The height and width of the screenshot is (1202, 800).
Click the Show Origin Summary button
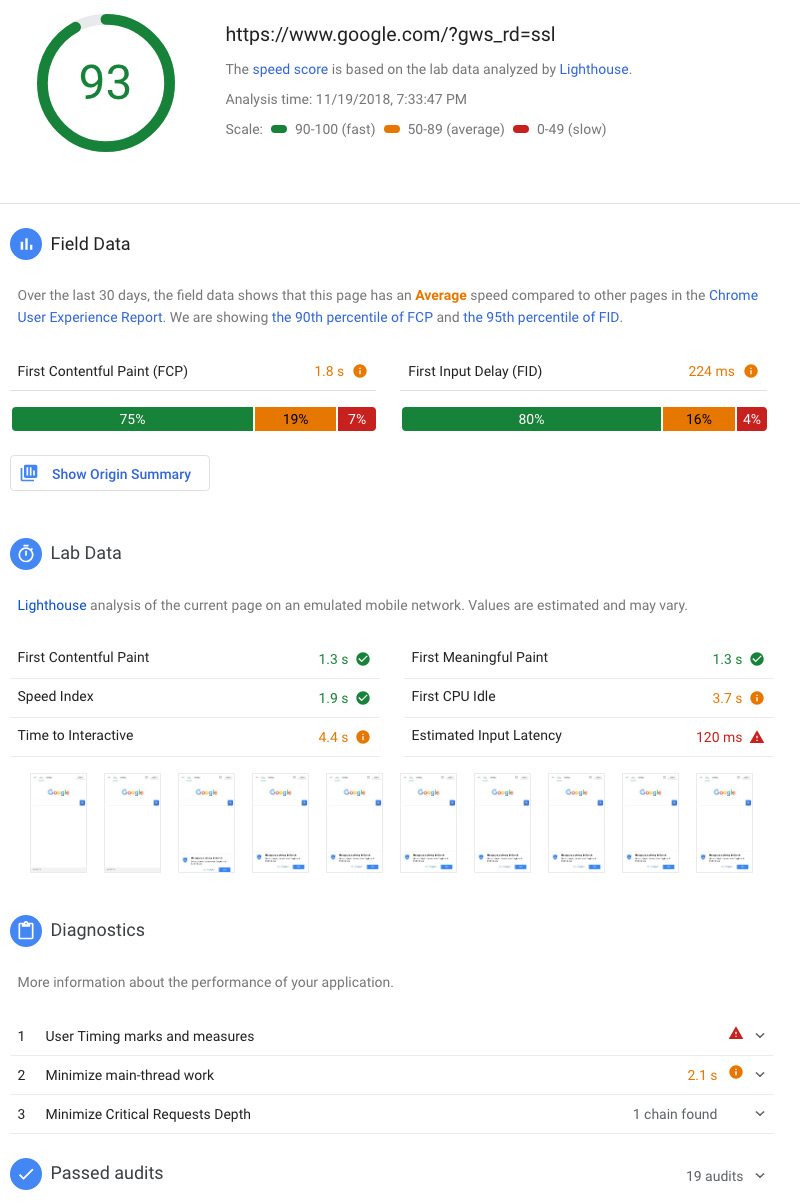coord(110,474)
